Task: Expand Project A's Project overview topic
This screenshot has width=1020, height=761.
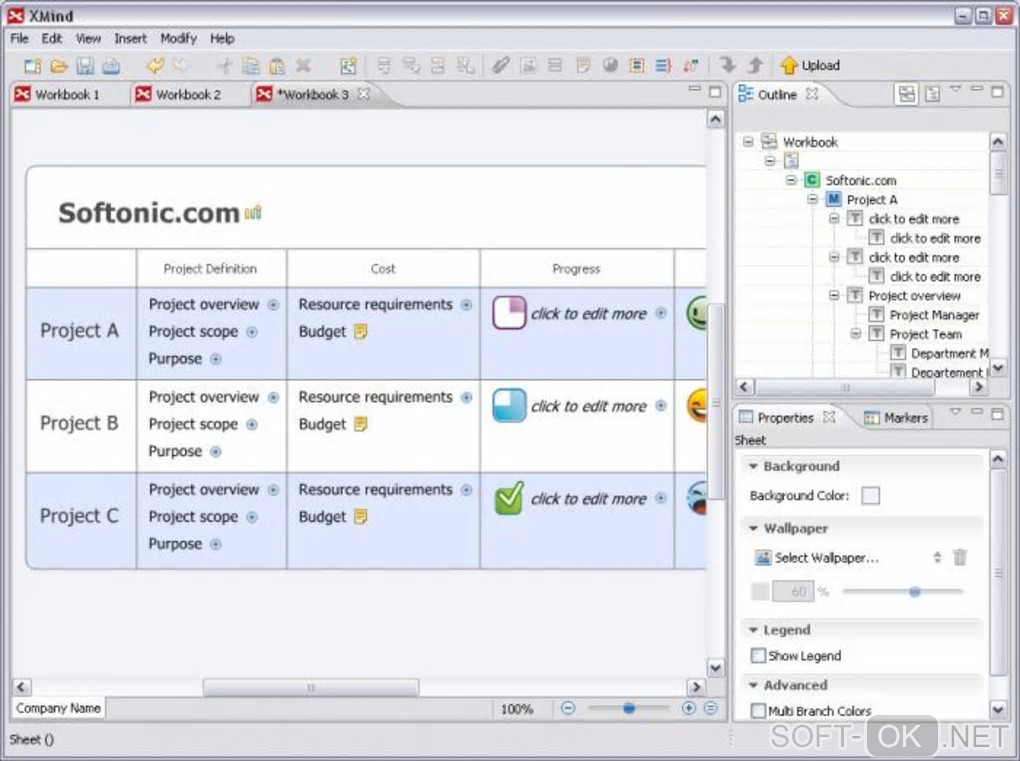Action: [273, 305]
